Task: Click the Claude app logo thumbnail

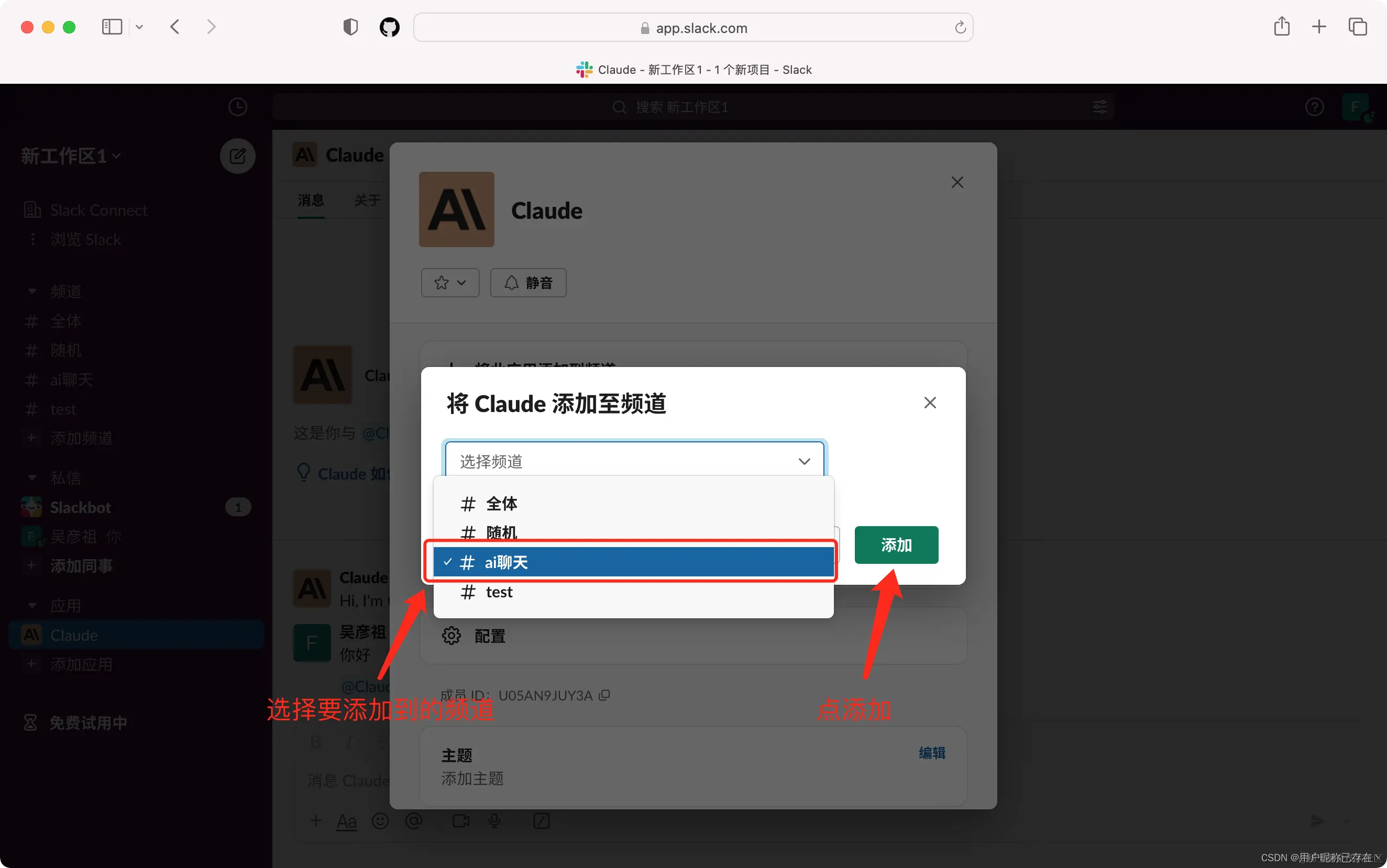Action: 457,209
